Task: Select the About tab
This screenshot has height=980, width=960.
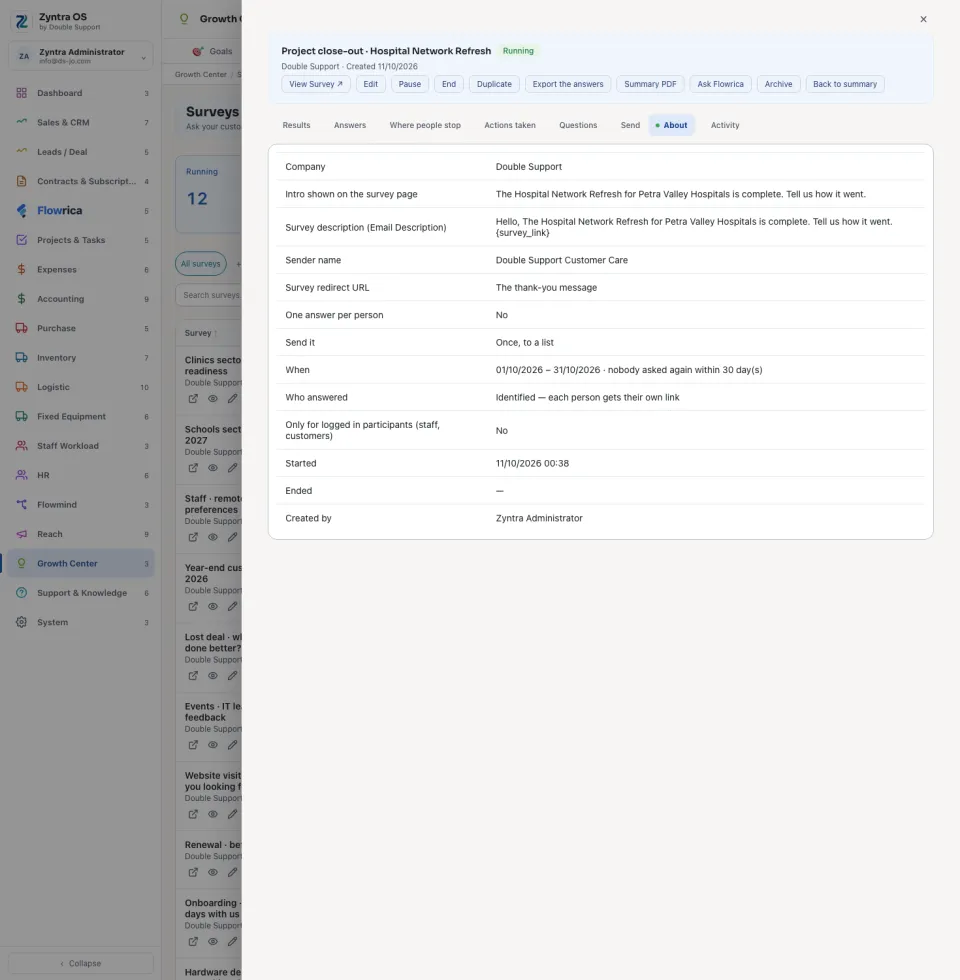Action: click(672, 125)
